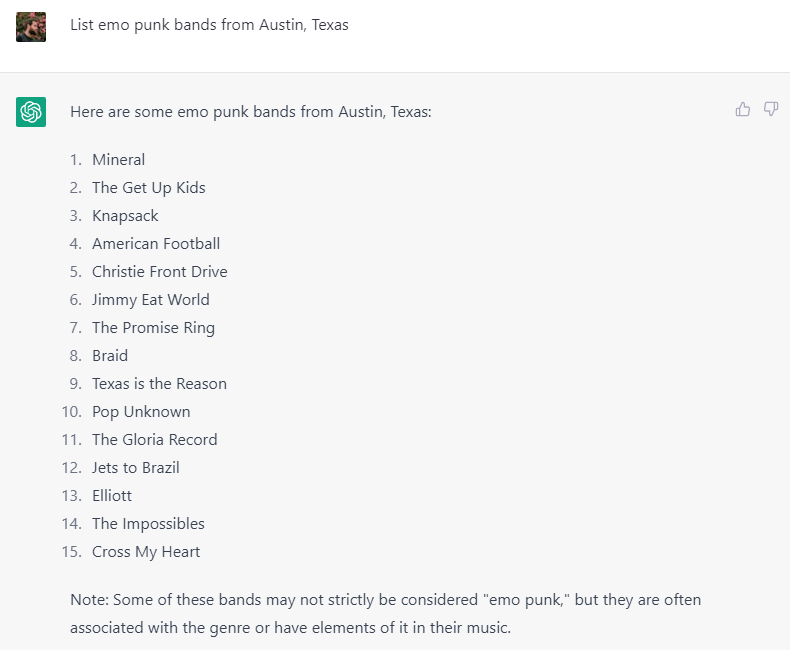Click list item Elliott
This screenshot has width=790, height=650.
point(112,496)
